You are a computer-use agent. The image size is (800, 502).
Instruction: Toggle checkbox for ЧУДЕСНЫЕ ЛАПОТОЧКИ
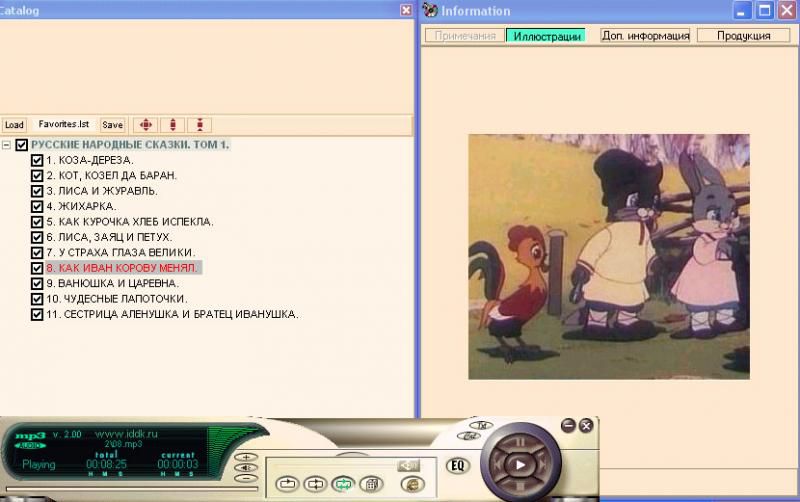pyautogui.click(x=37, y=299)
